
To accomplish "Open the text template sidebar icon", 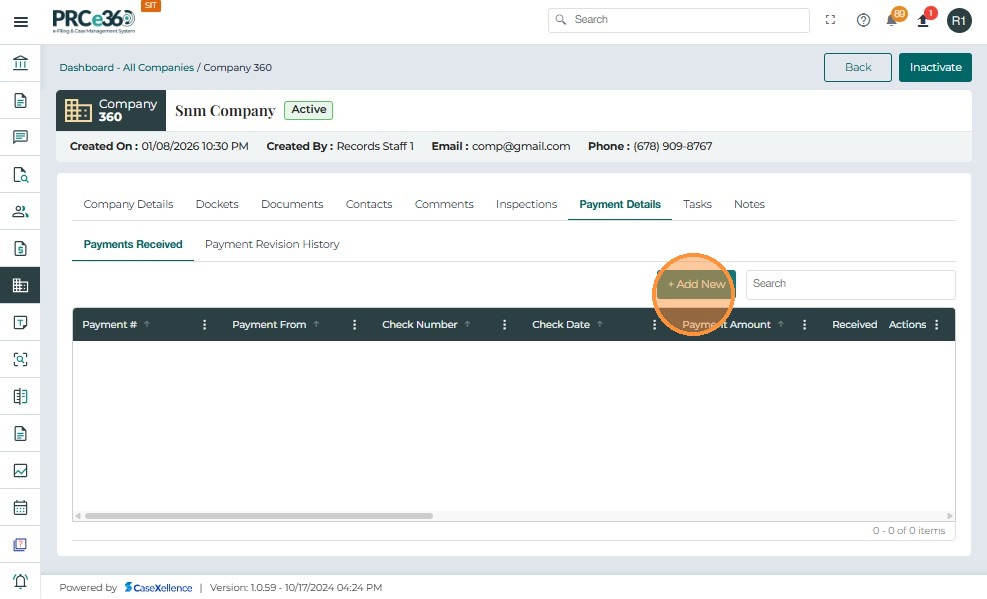I will point(20,322).
